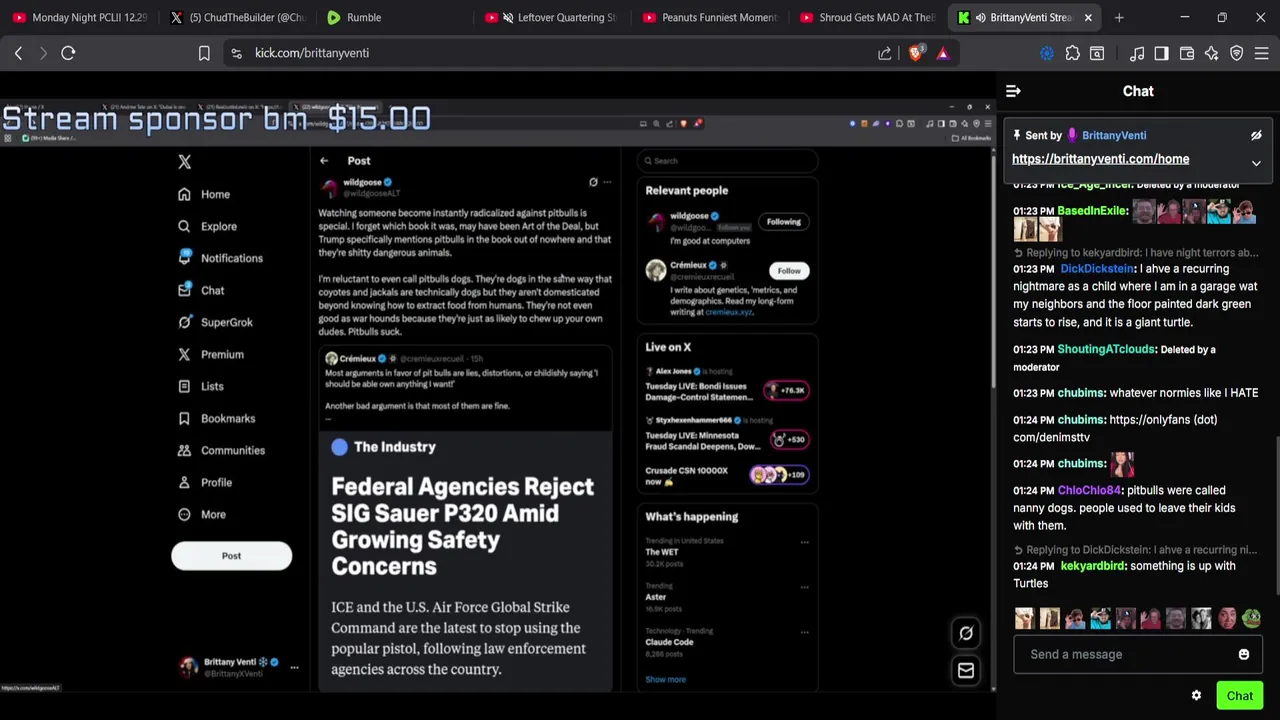The height and width of the screenshot is (720, 1280).
Task: Open three-dot options on wildgoose's post
Action: (x=607, y=182)
